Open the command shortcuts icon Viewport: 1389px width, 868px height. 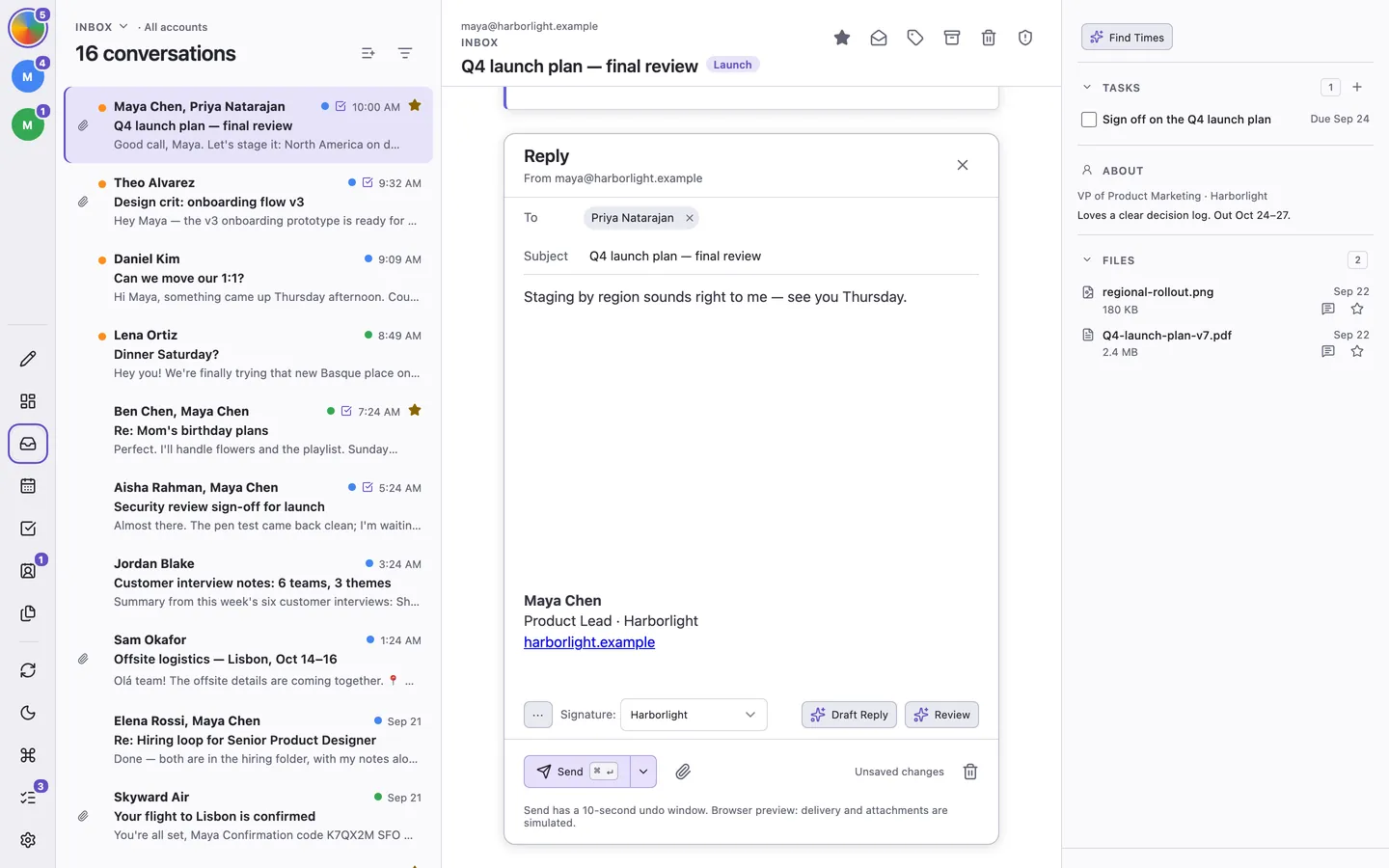[x=28, y=755]
